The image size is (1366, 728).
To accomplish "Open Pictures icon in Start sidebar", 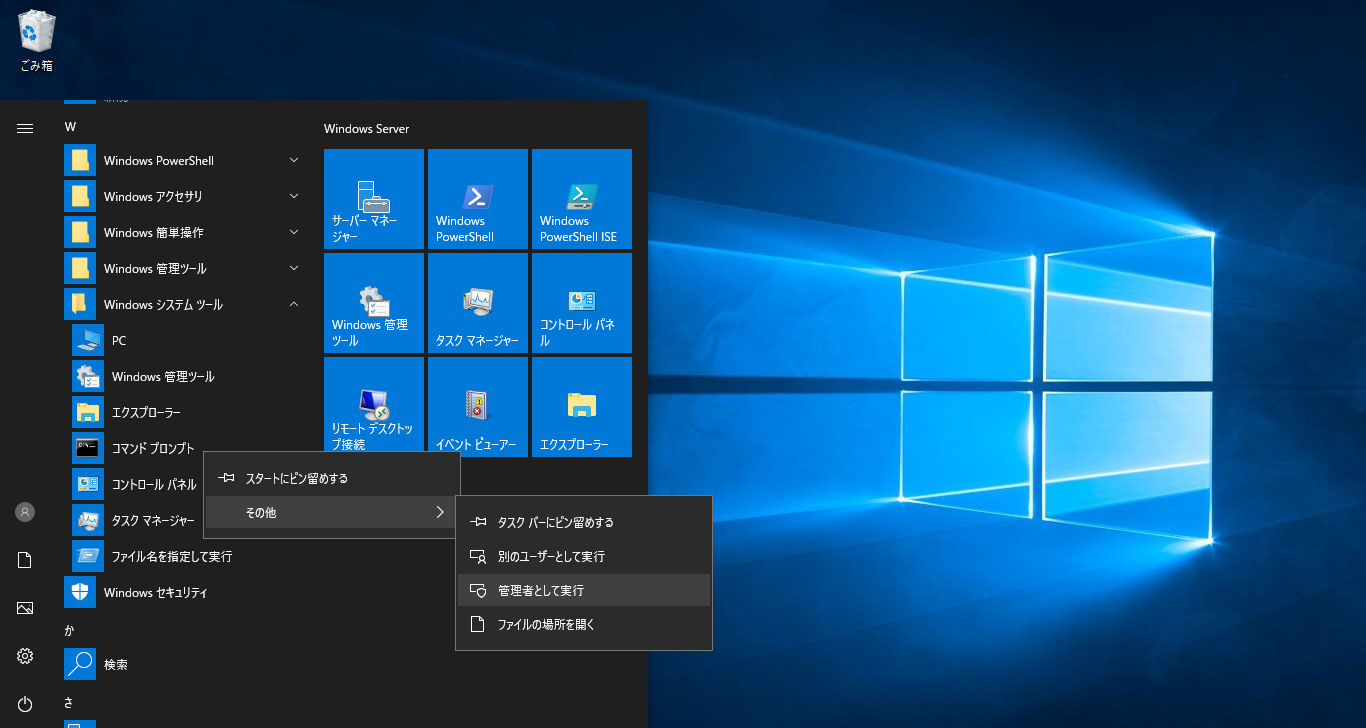I will [25, 608].
